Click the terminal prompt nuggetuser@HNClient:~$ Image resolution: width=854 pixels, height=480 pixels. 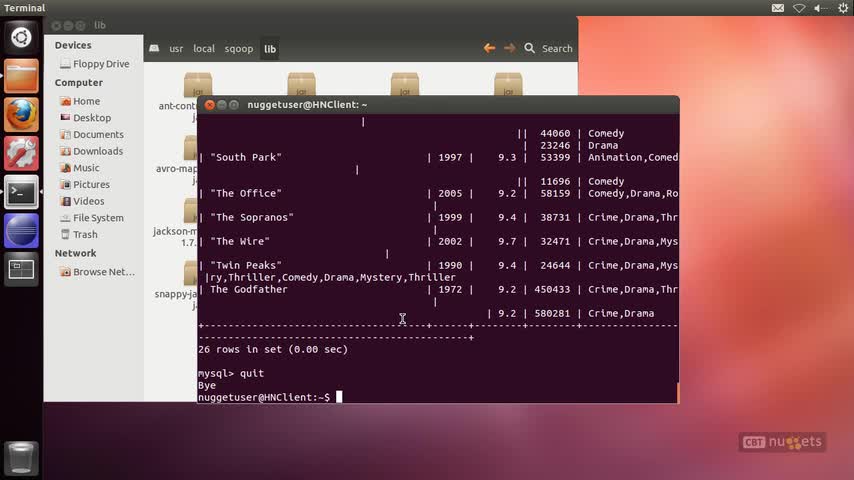click(264, 397)
